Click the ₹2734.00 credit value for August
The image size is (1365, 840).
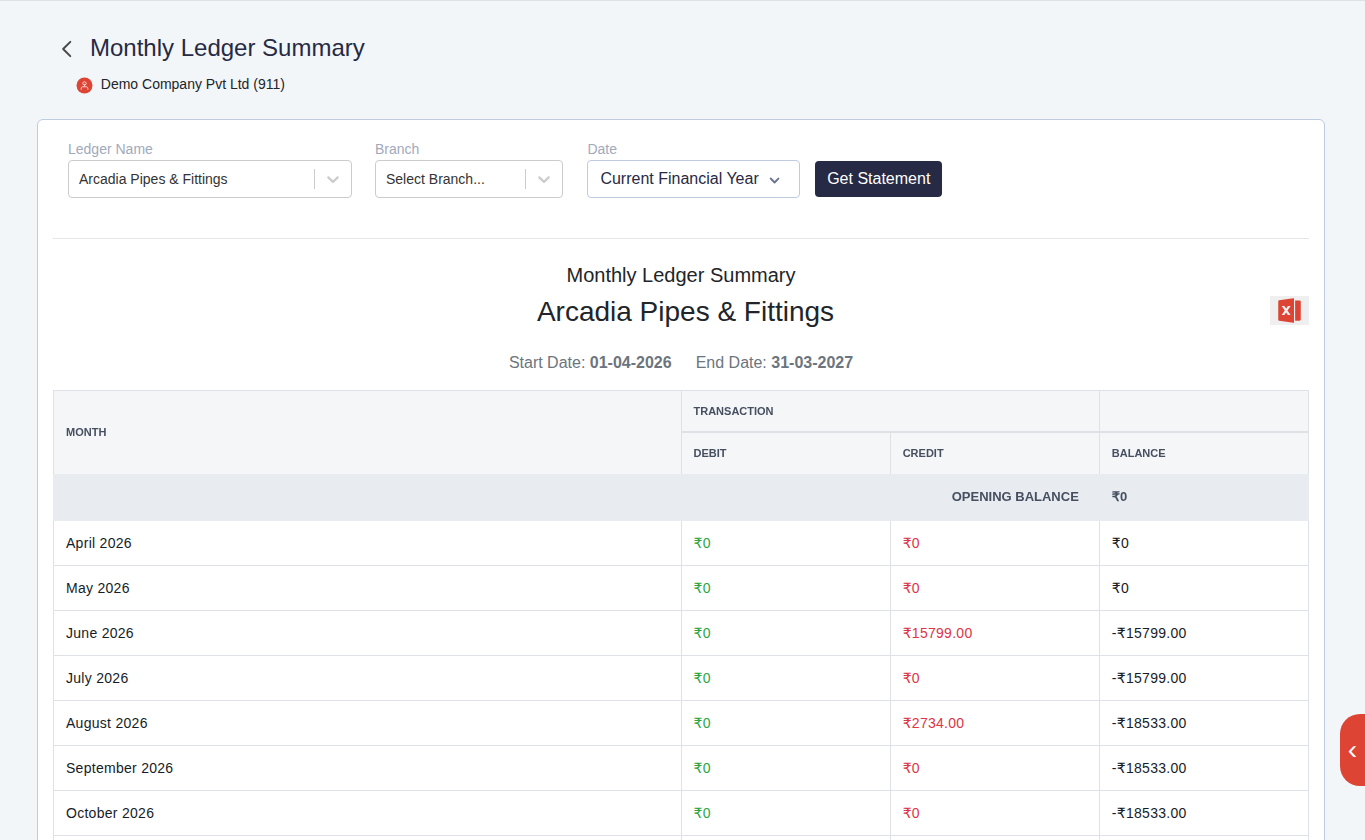933,723
